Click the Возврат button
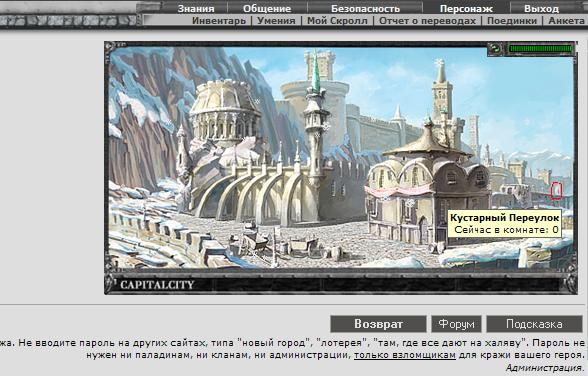The height and width of the screenshot is (376, 588). (378, 324)
